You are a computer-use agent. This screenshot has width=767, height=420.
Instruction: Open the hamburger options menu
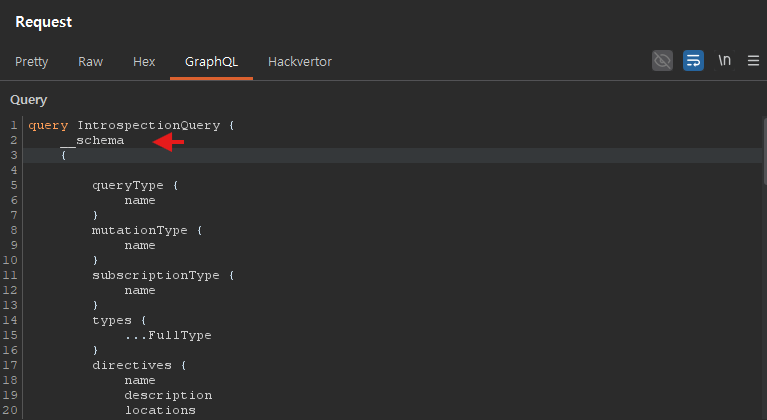point(753,61)
